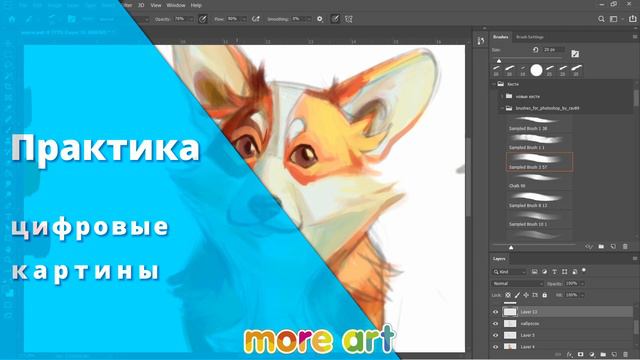Toggle lock transparent pixels
This screenshot has height=360, width=640.
click(508, 295)
